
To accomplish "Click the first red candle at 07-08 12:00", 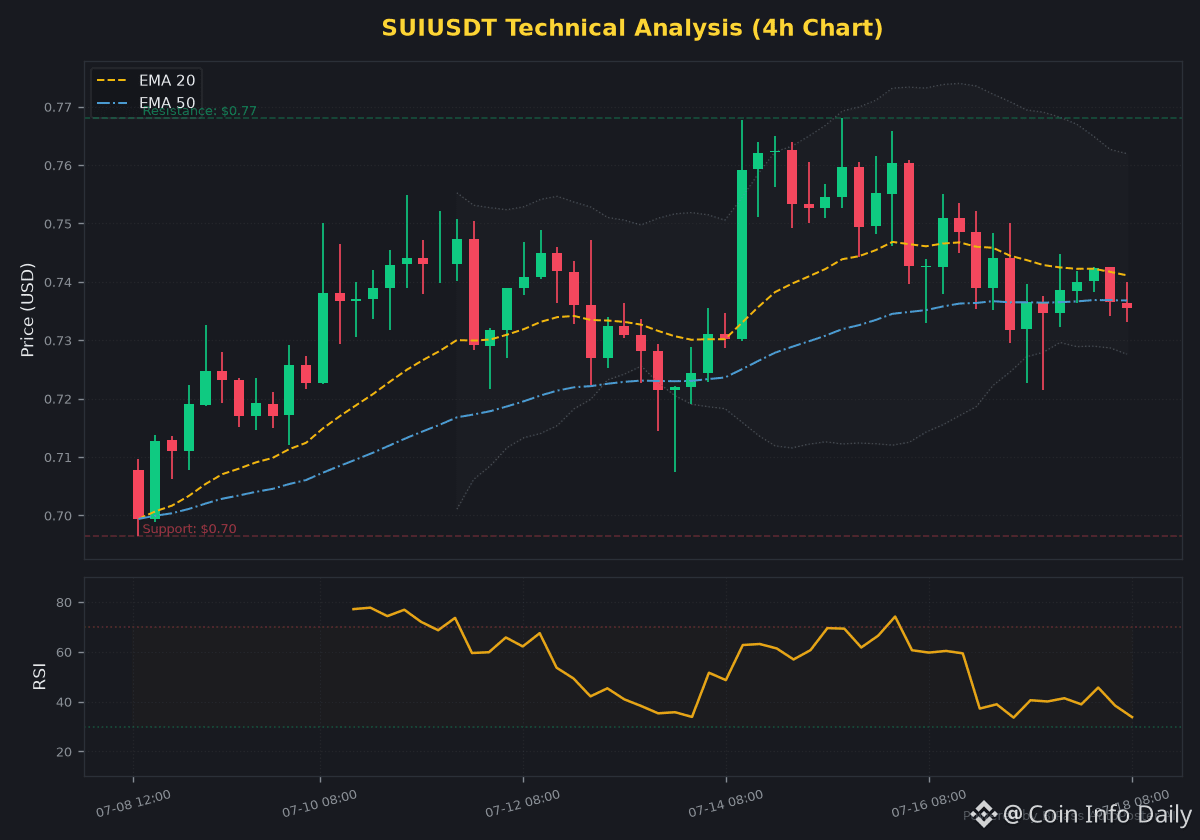I will 138,494.
